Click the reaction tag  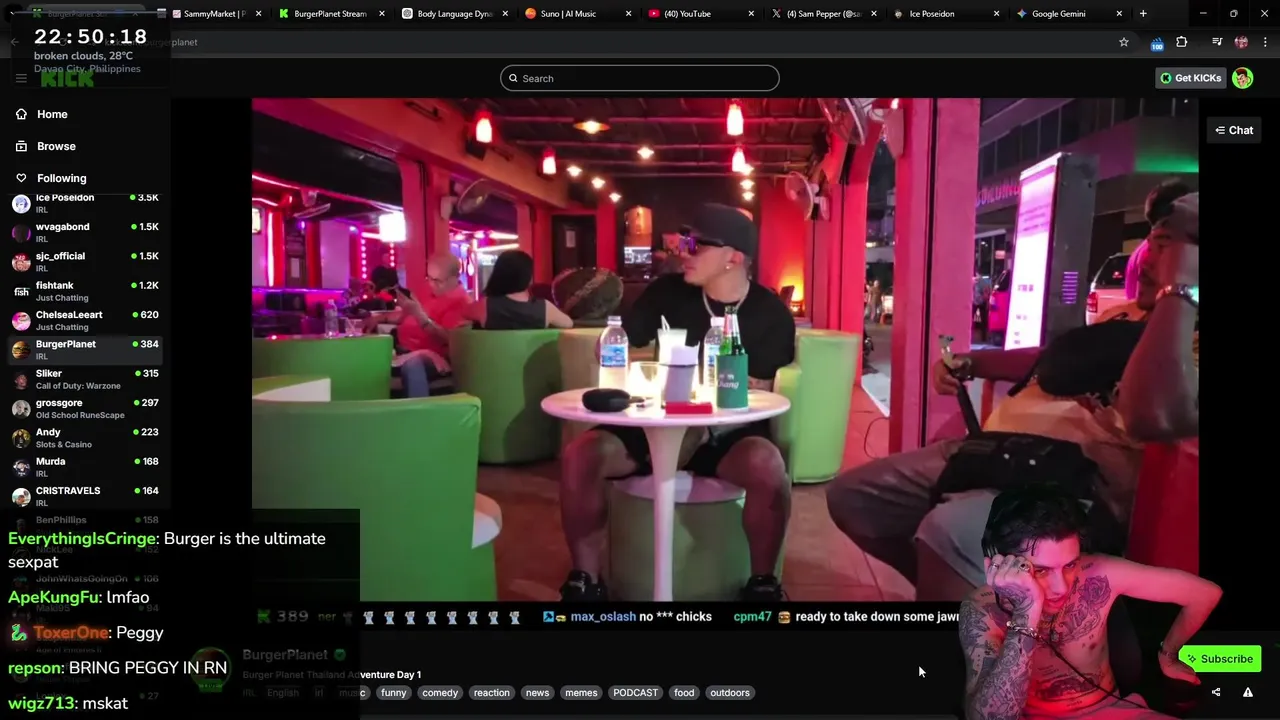point(491,692)
